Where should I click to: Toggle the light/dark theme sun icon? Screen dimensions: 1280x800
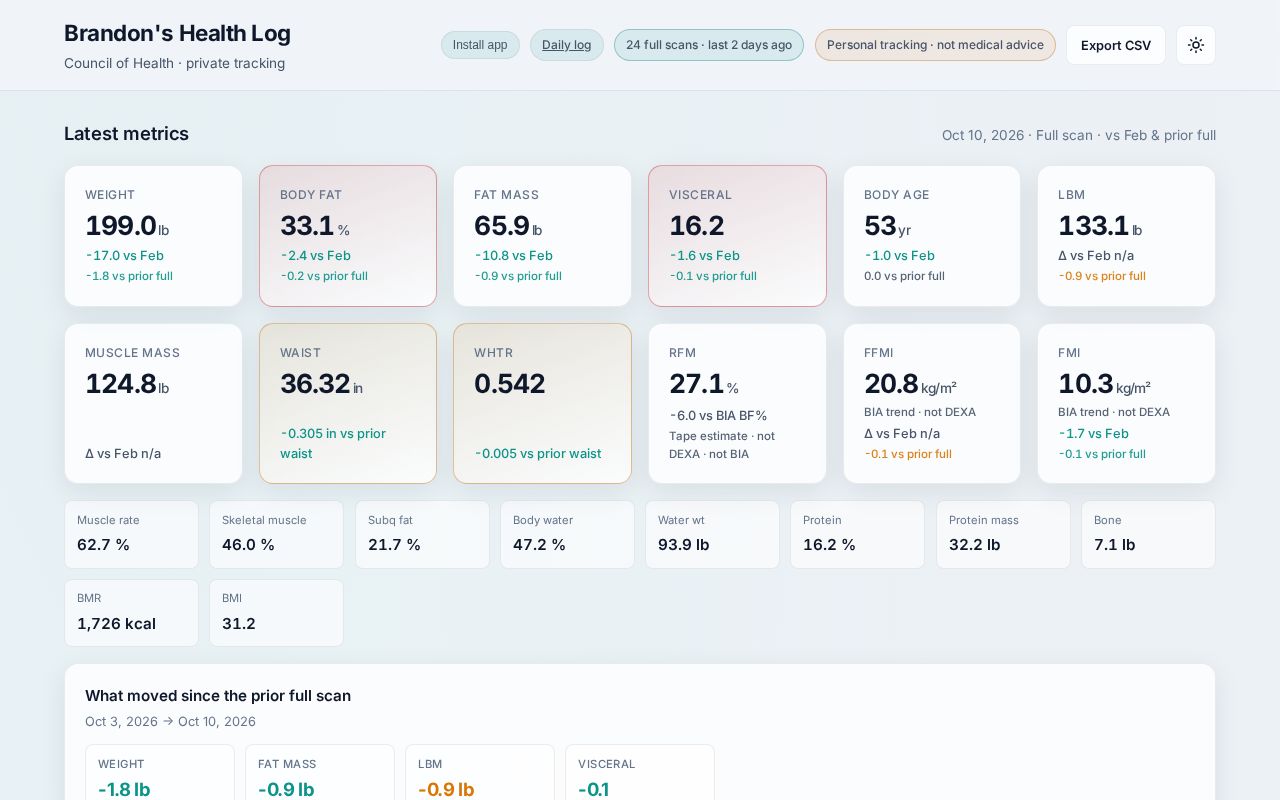coord(1196,45)
